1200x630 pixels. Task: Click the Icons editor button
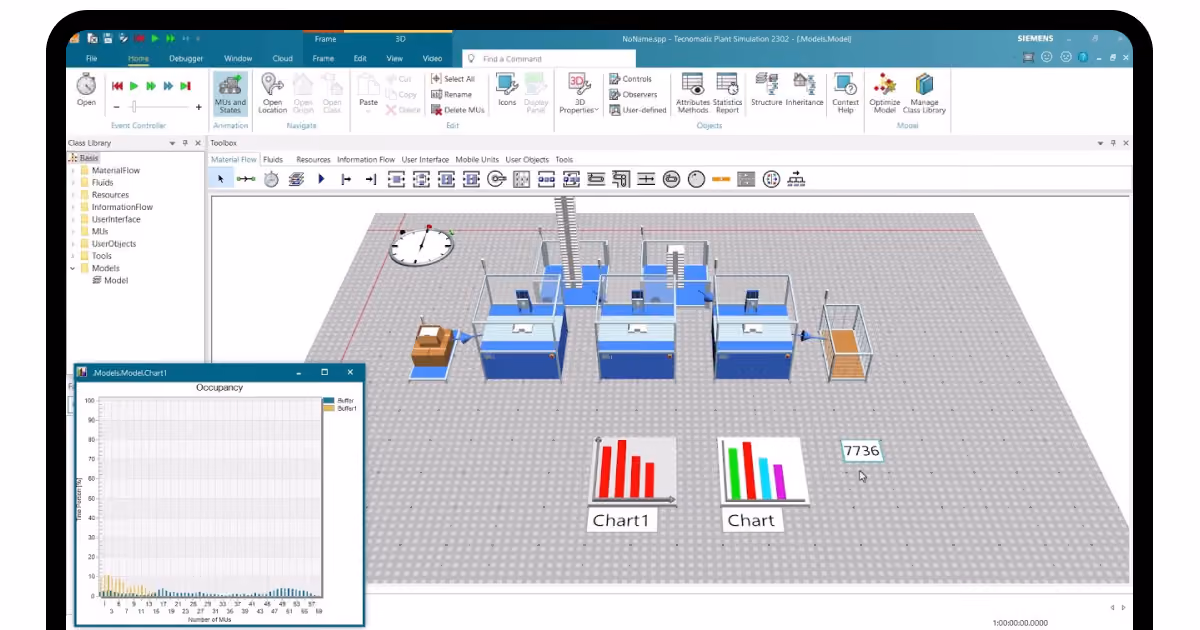tap(507, 91)
